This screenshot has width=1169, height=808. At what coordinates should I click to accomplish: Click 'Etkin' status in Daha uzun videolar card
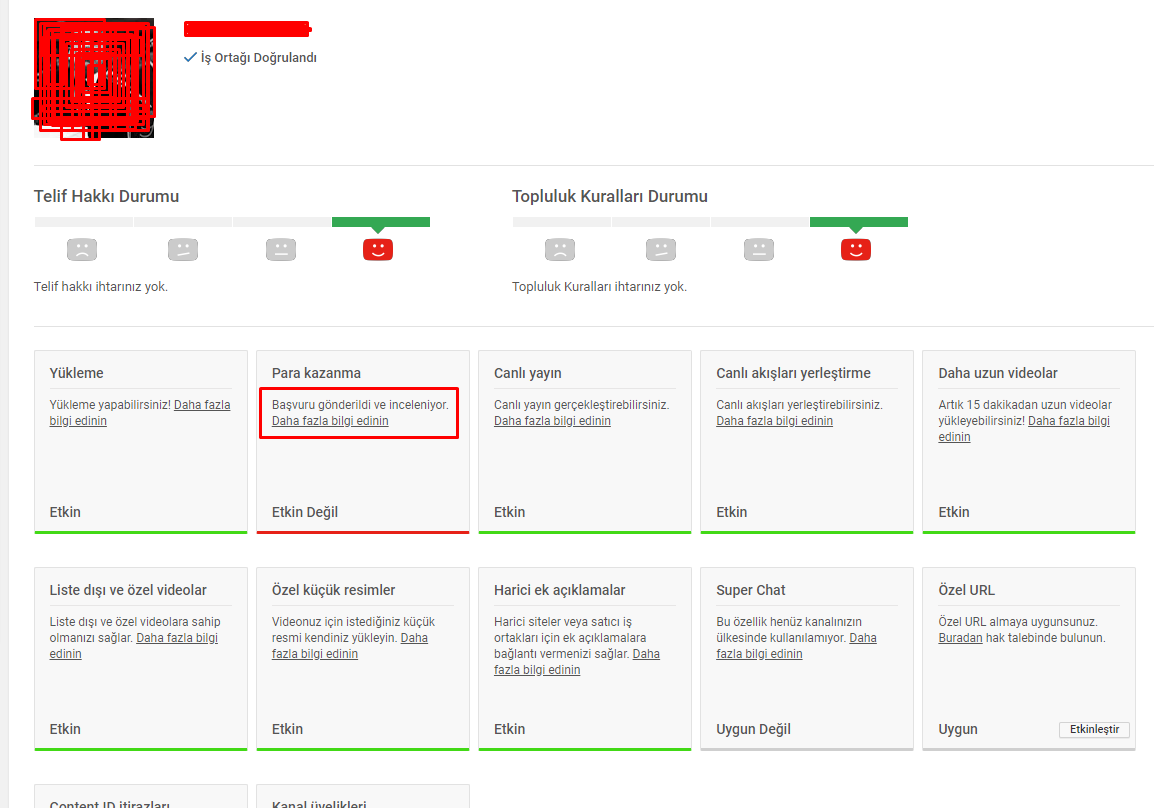tap(954, 512)
